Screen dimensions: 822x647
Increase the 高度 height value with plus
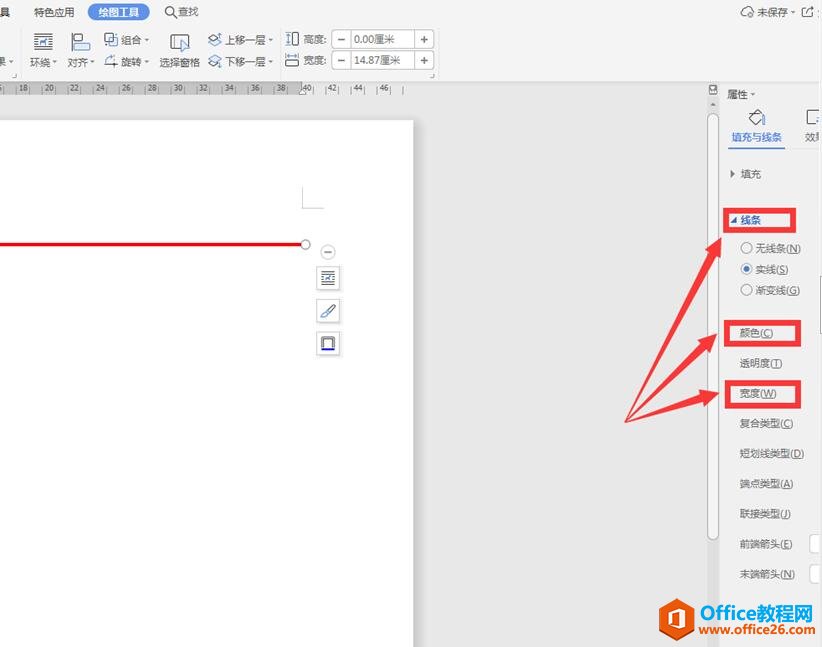[424, 39]
